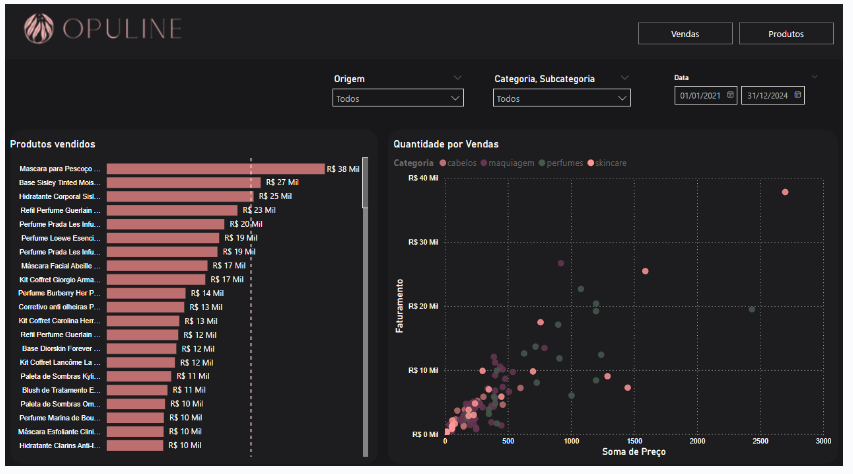
Task: Expand the Origem slicer header chevron
Action: click(458, 78)
